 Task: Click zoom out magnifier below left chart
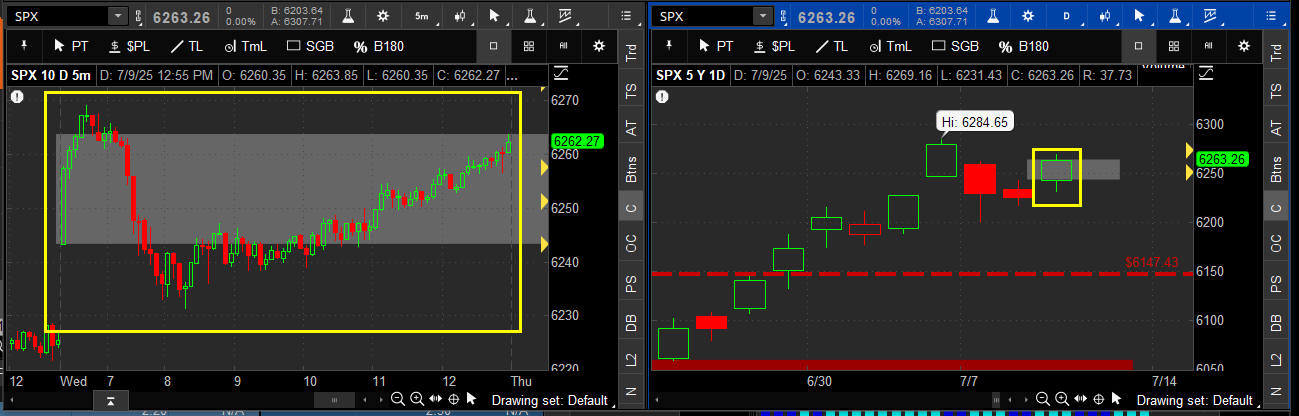397,399
